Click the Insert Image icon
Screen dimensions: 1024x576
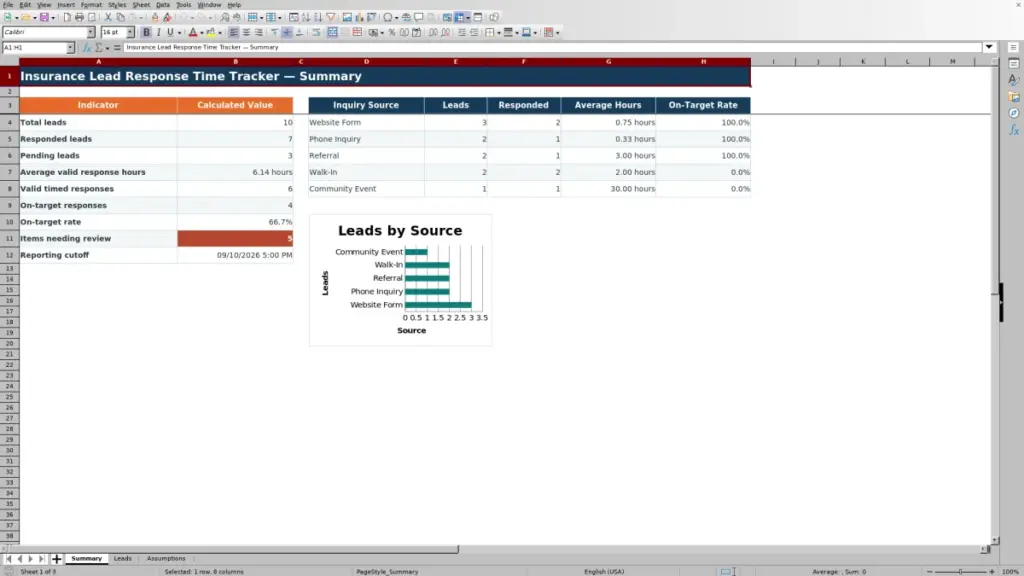pos(347,17)
